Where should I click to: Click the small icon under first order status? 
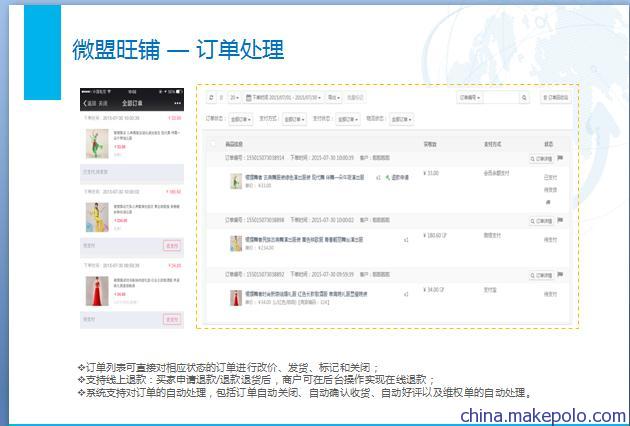[x=548, y=202]
